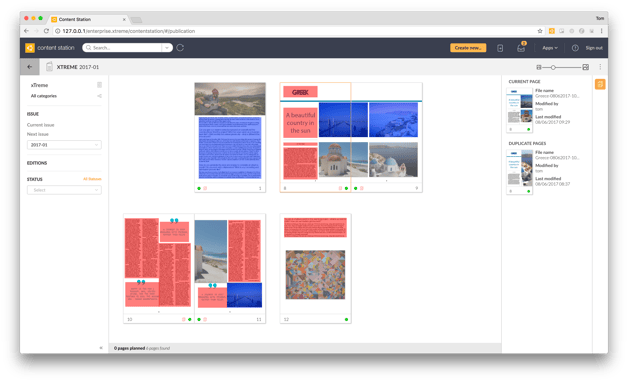Click the thumbnail zoom slider handle
This screenshot has height=382, width=628.
coord(553,67)
